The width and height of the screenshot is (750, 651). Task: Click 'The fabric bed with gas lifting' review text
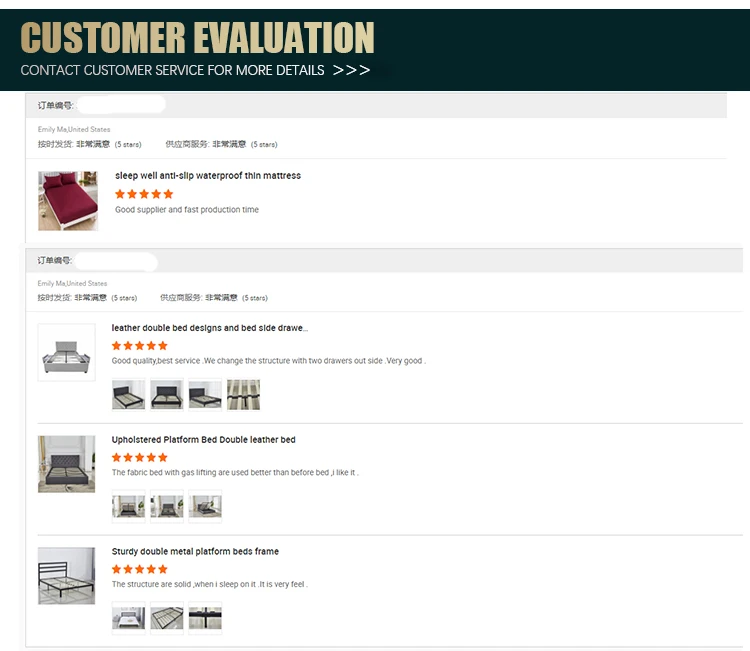[x=235, y=473]
